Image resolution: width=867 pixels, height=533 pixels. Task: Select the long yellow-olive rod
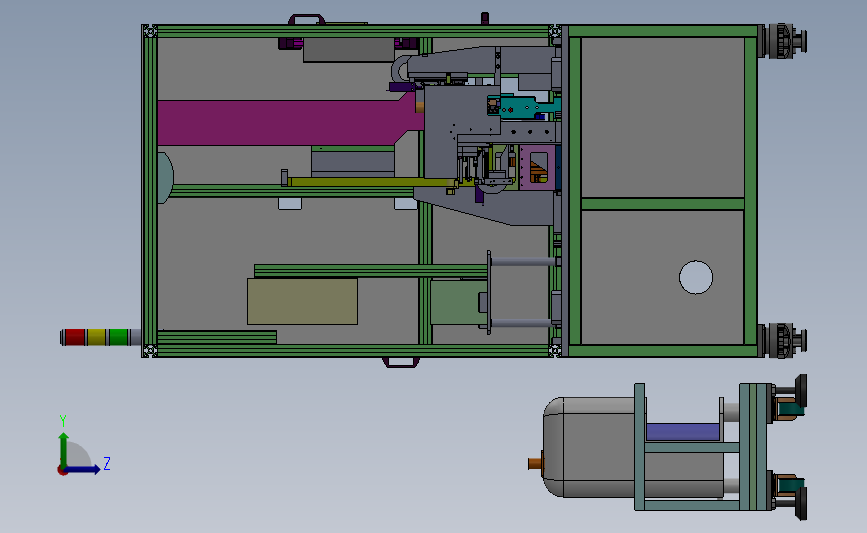(370, 182)
